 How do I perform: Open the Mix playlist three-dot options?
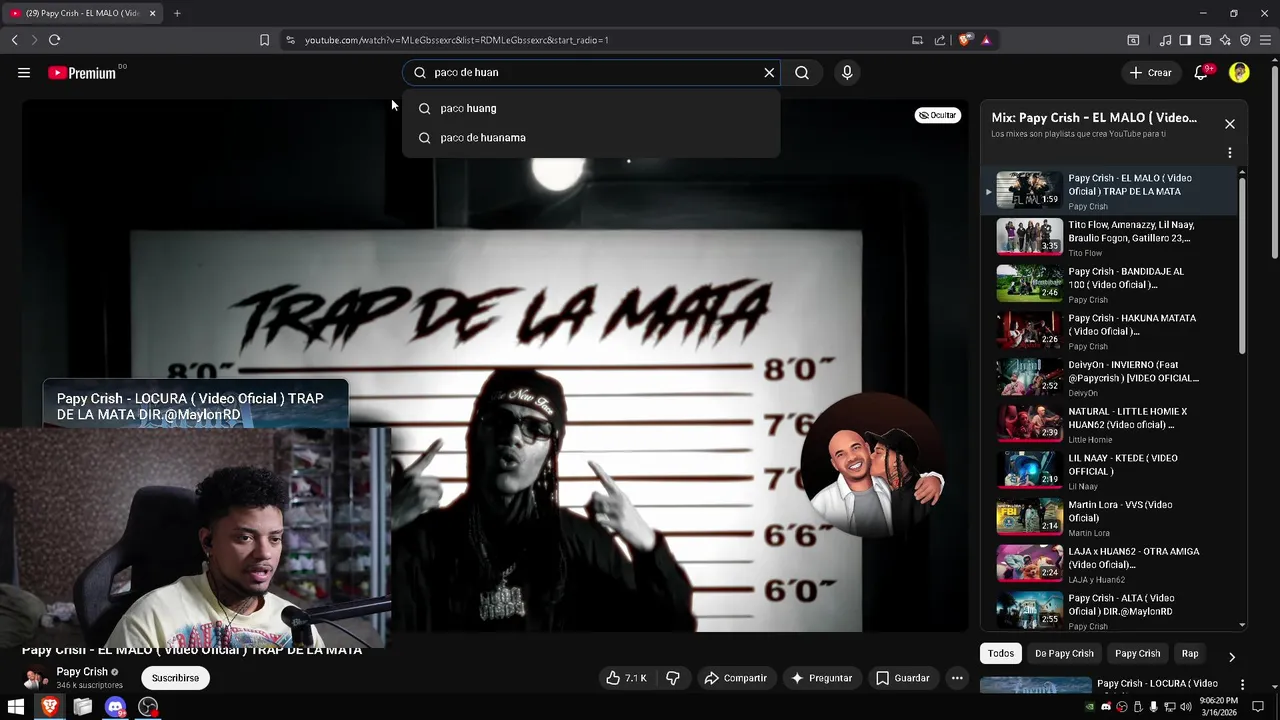[x=1230, y=153]
